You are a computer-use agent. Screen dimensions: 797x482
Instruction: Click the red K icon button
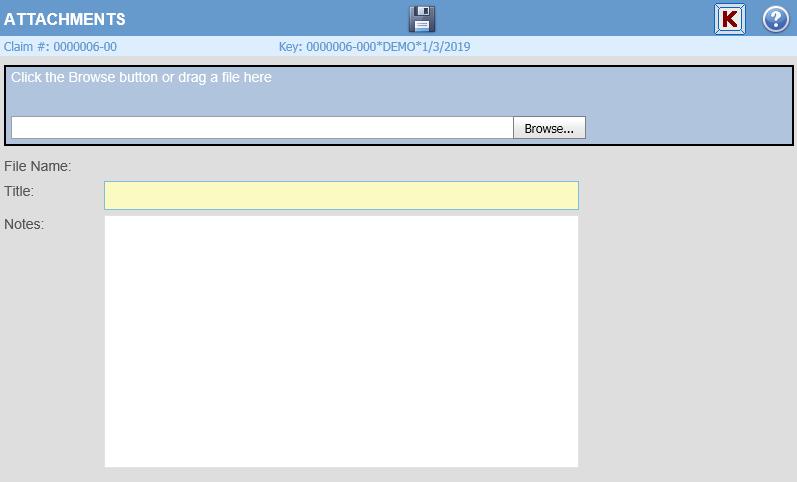pyautogui.click(x=730, y=19)
